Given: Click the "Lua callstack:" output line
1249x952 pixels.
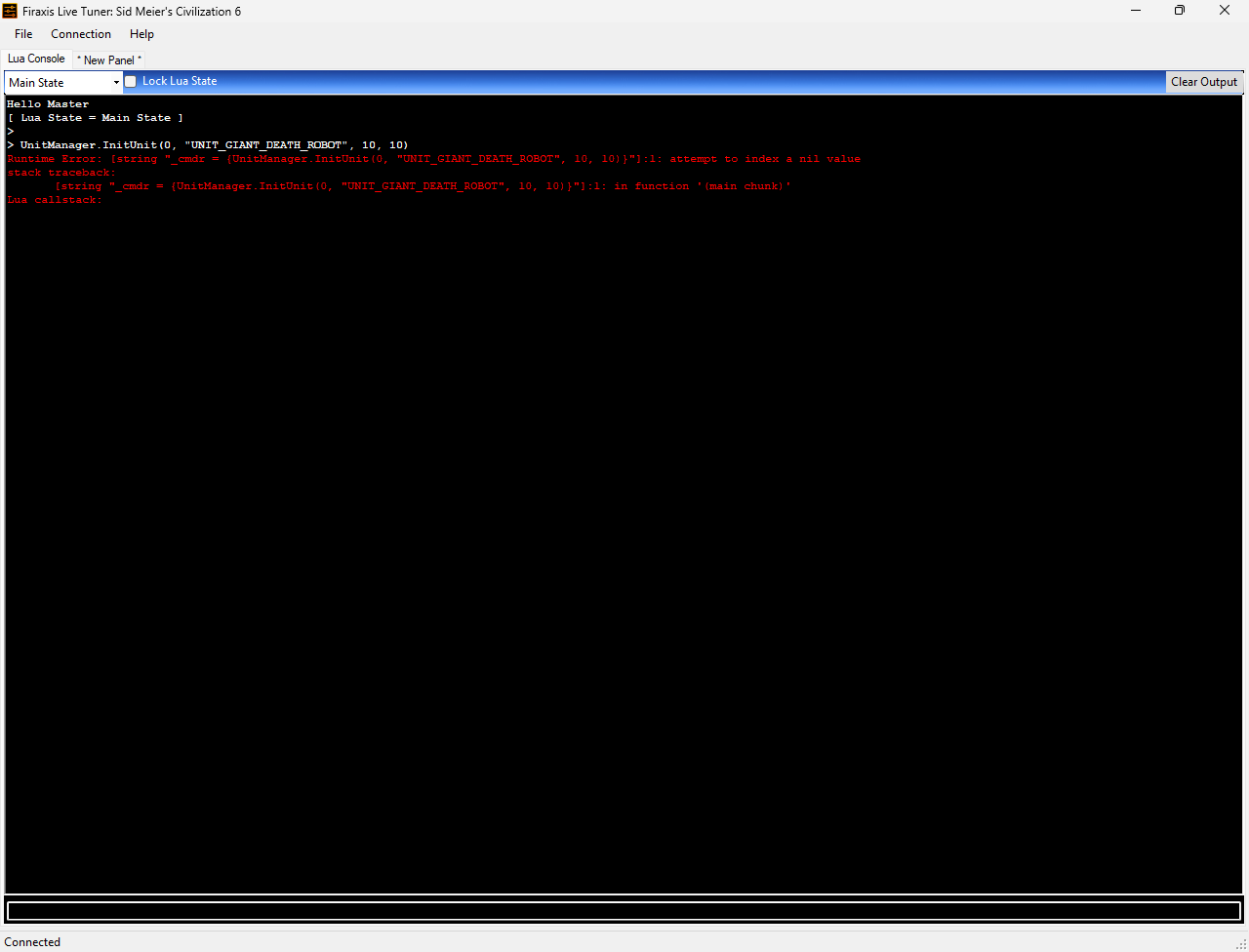Looking at the screenshot, I should tap(55, 200).
